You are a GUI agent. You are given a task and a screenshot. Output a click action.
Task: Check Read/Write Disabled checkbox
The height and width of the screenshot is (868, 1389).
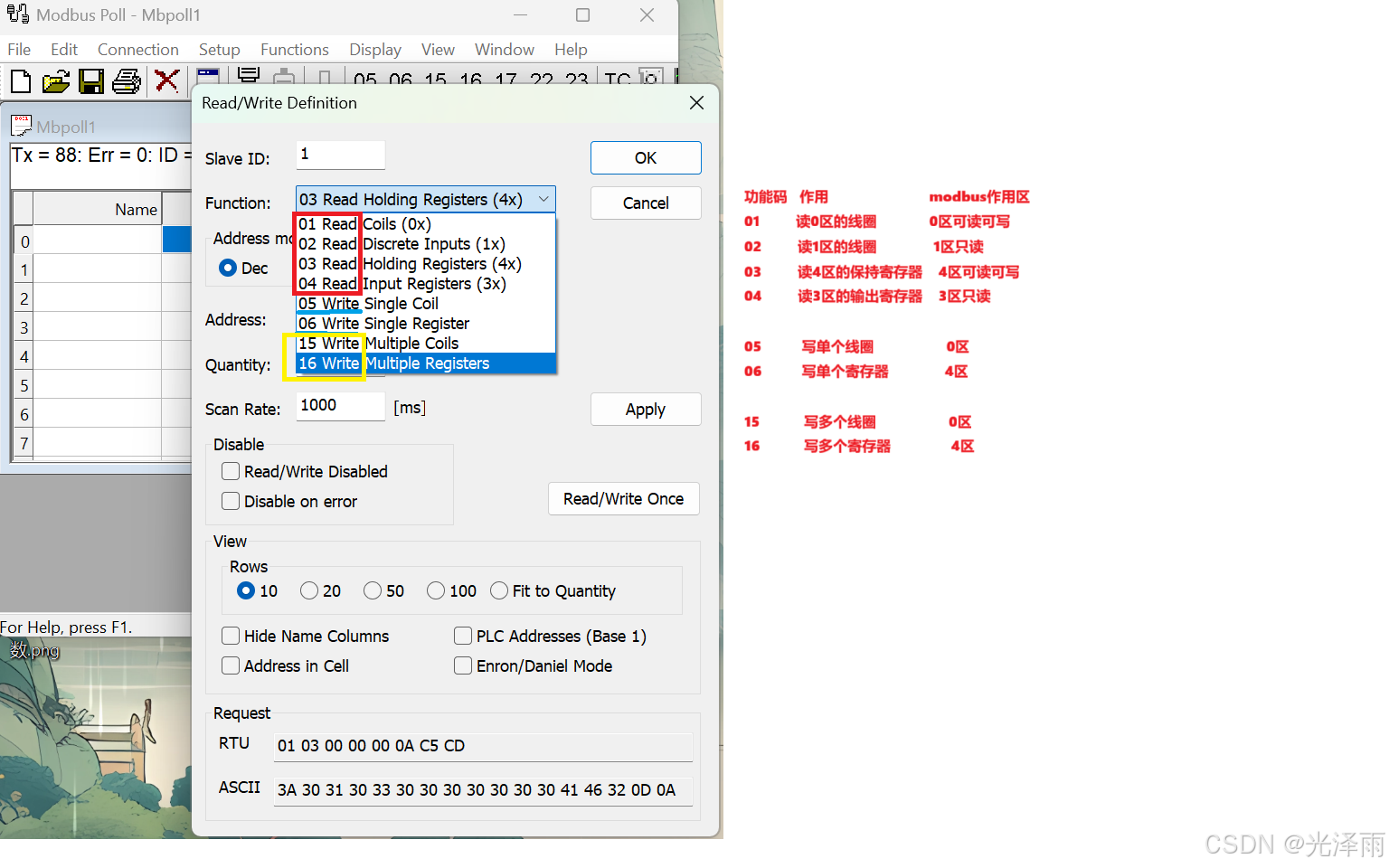231,471
